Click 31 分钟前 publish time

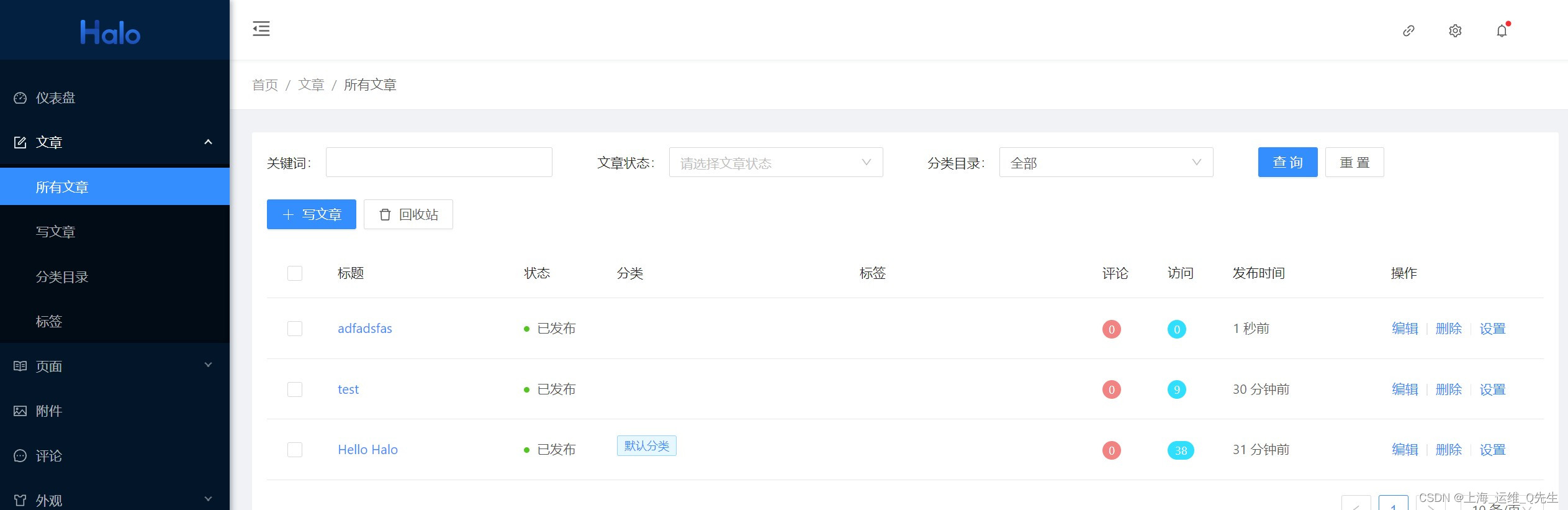click(1261, 450)
